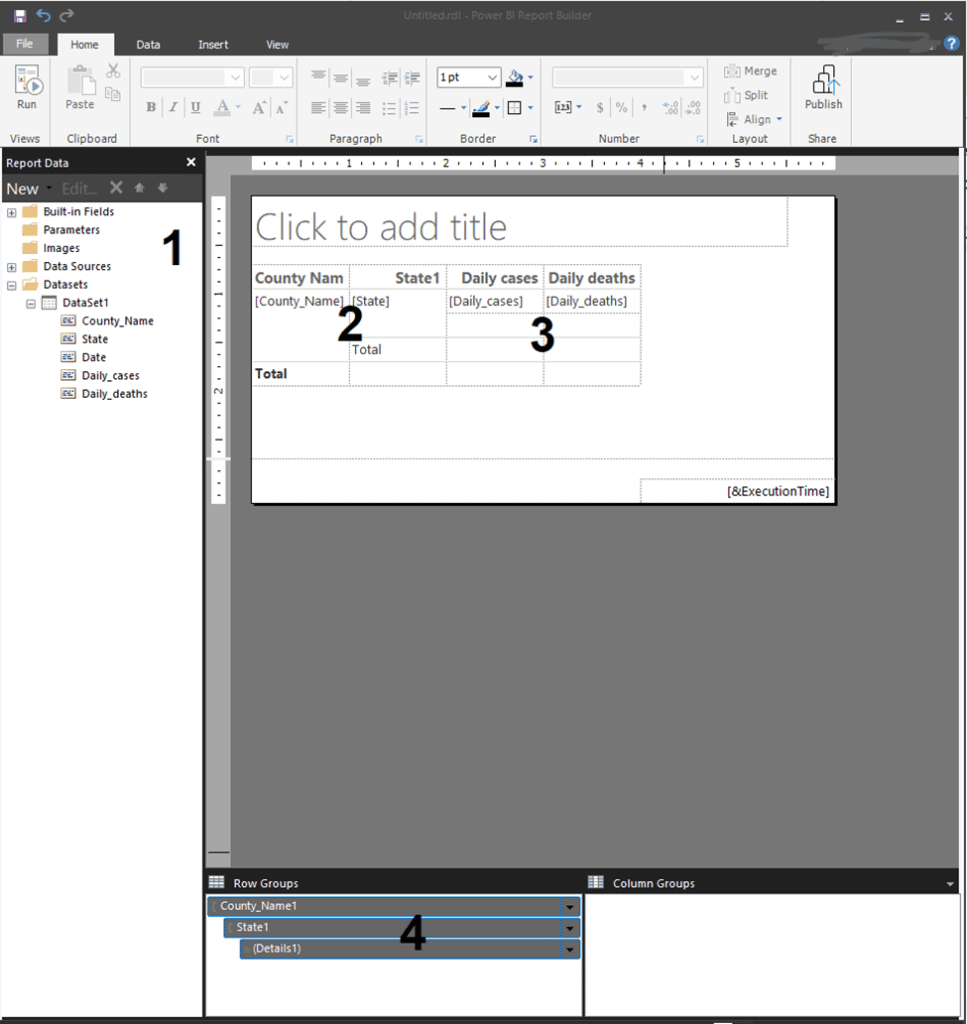The height and width of the screenshot is (1024, 967).
Task: Switch to the Home tab
Action: click(x=85, y=44)
